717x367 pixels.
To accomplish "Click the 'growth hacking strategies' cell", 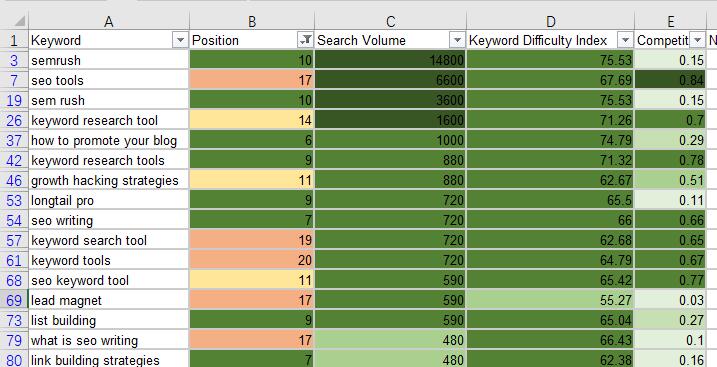I will (109, 181).
